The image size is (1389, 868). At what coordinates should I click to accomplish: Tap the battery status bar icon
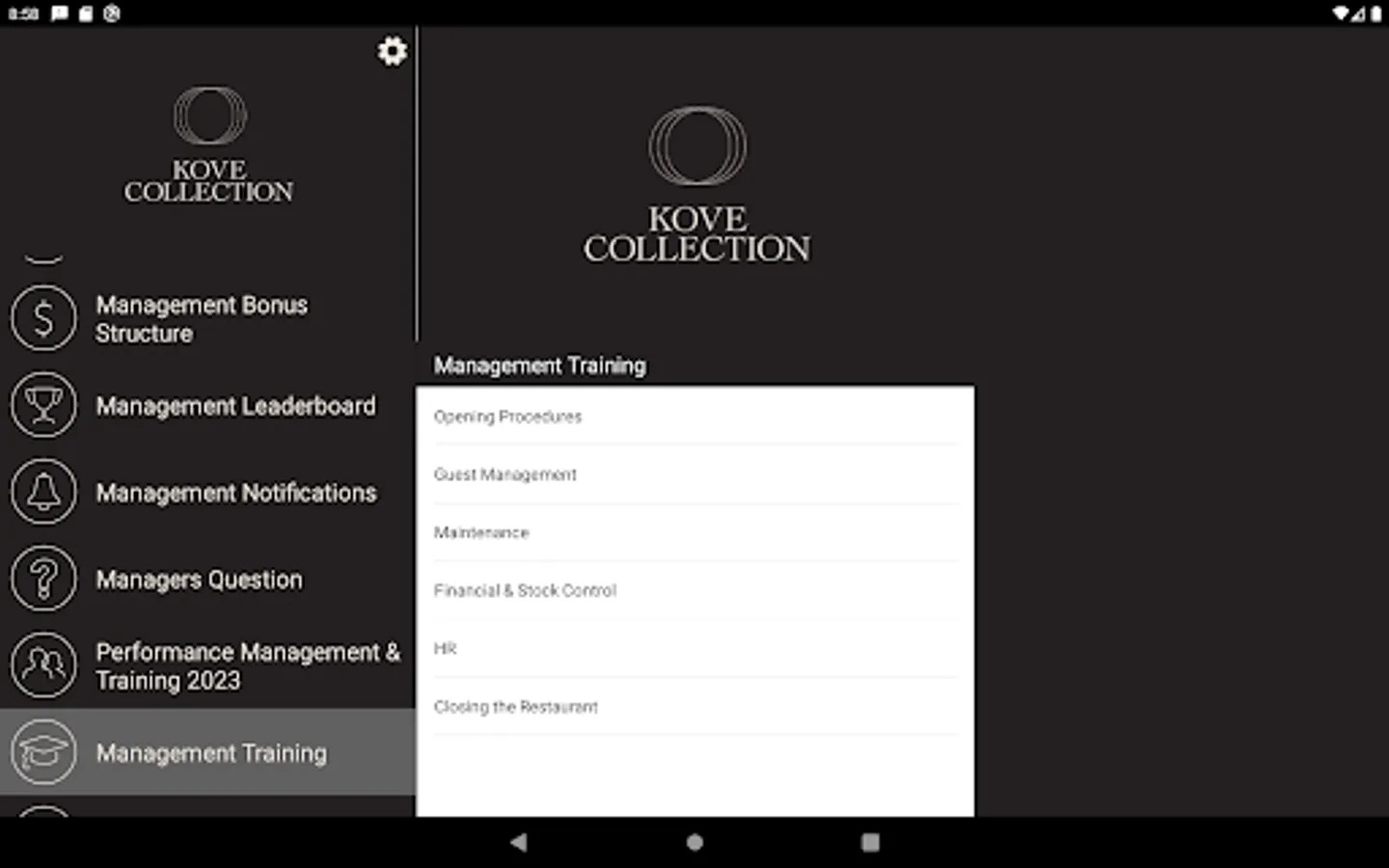point(1376,14)
